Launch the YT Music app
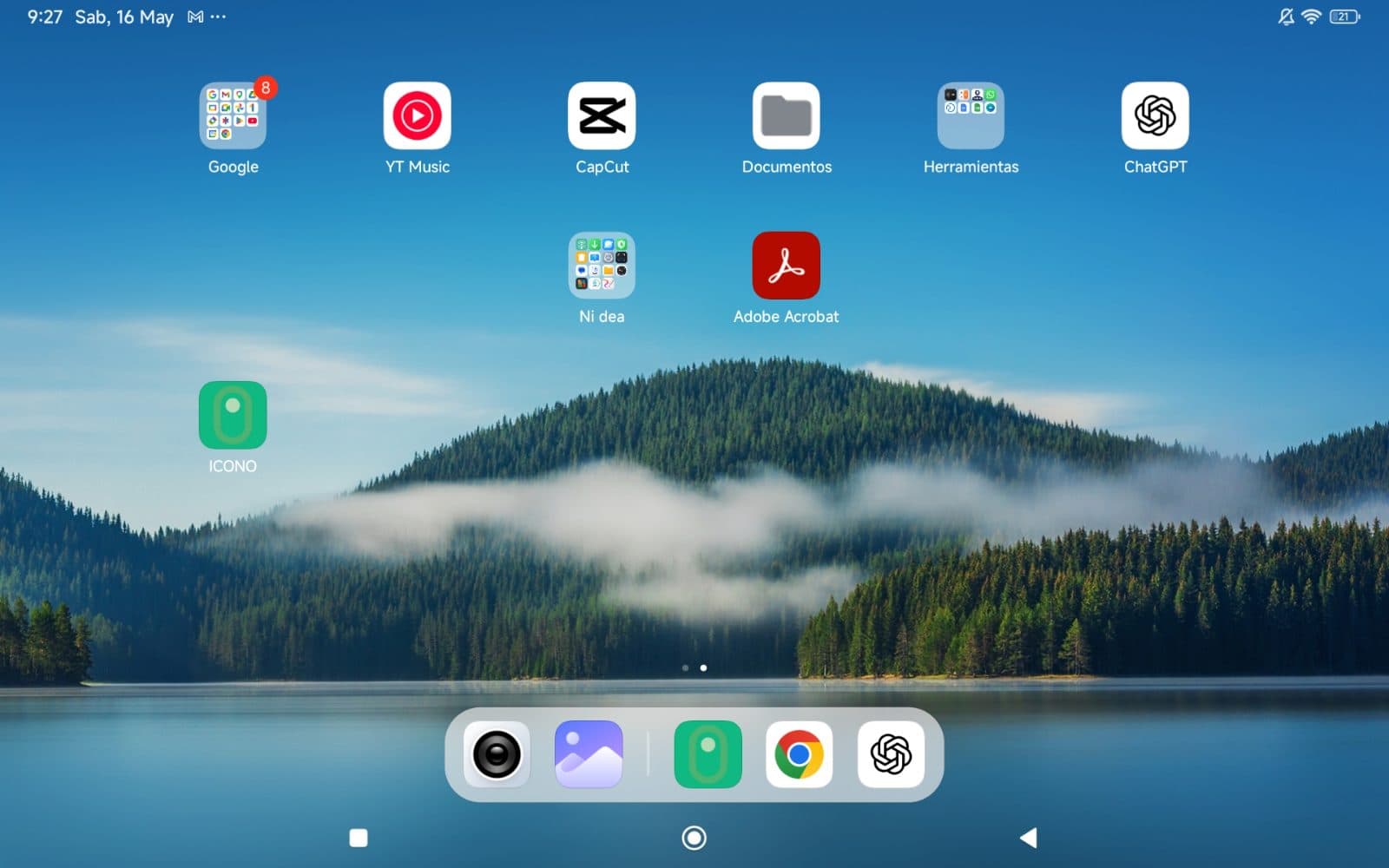 (x=418, y=115)
